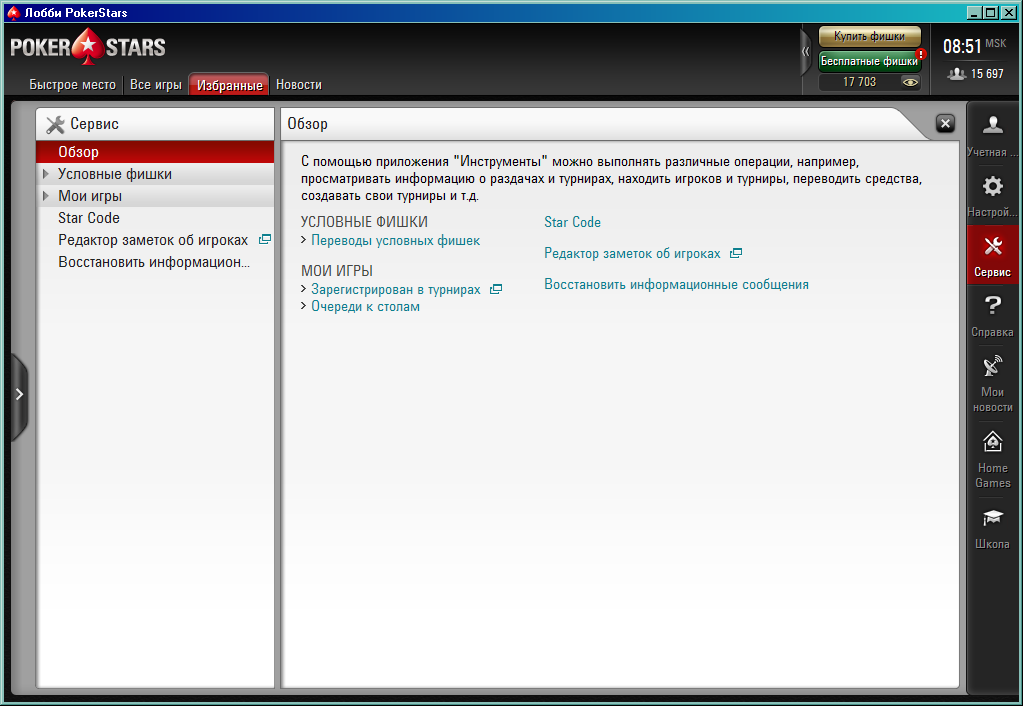Open Зарегистрирован в турнирах link
This screenshot has width=1023, height=706.
[x=395, y=289]
